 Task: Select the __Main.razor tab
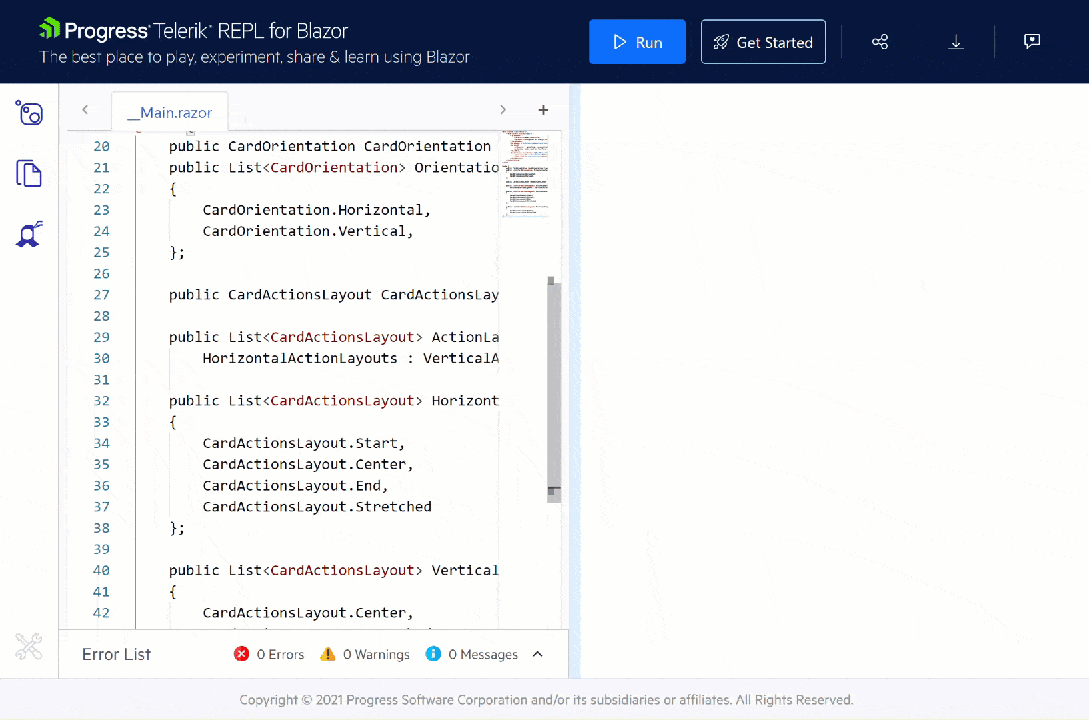[x=169, y=112]
